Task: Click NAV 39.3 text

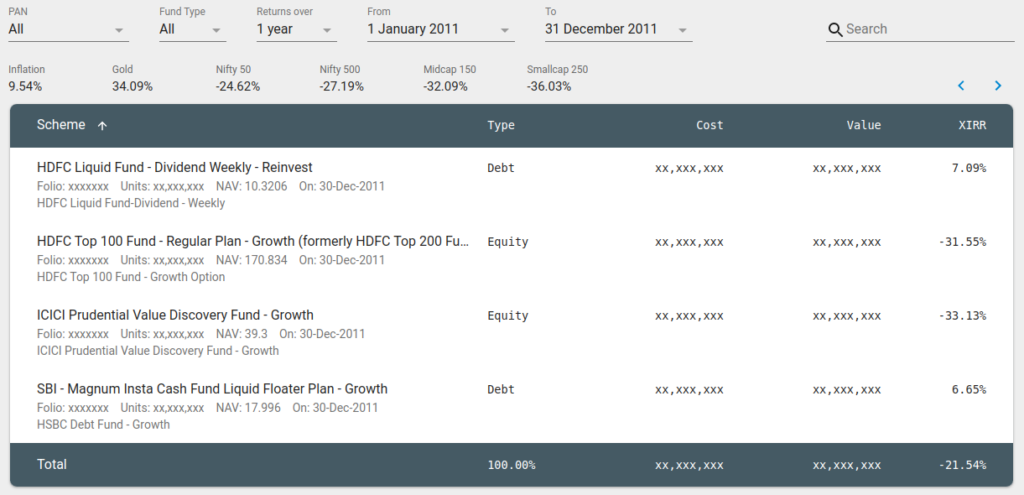Action: coord(242,334)
